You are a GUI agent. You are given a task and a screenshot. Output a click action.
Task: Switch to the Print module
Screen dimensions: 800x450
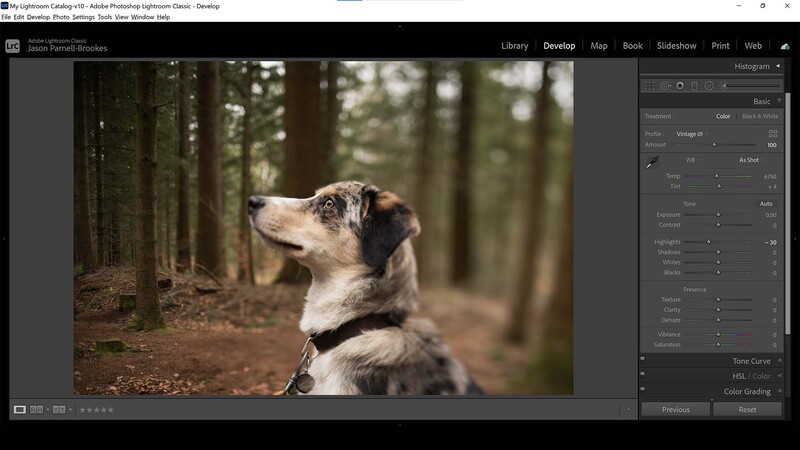pos(720,46)
